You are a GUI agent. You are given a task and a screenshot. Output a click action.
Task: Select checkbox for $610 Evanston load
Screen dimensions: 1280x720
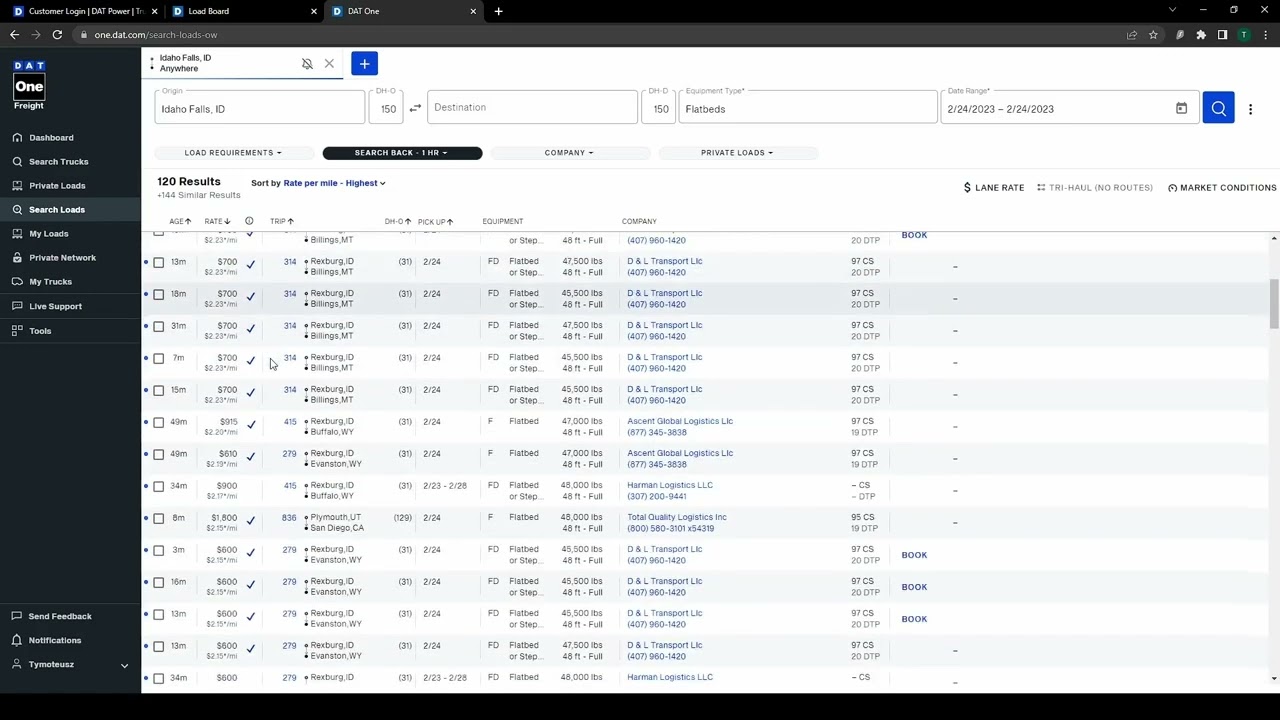[x=158, y=454]
